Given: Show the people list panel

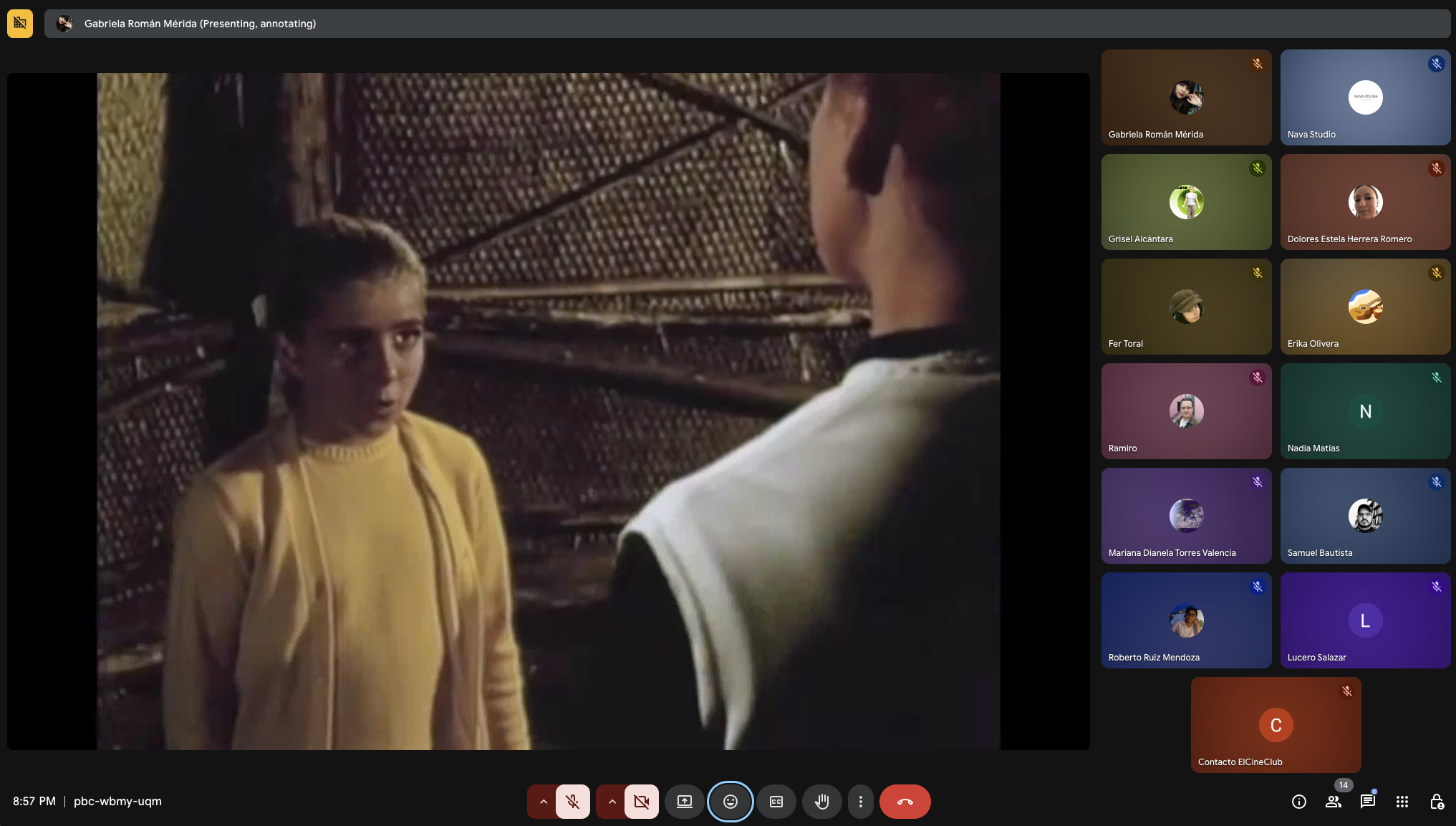Looking at the screenshot, I should click(x=1333, y=802).
